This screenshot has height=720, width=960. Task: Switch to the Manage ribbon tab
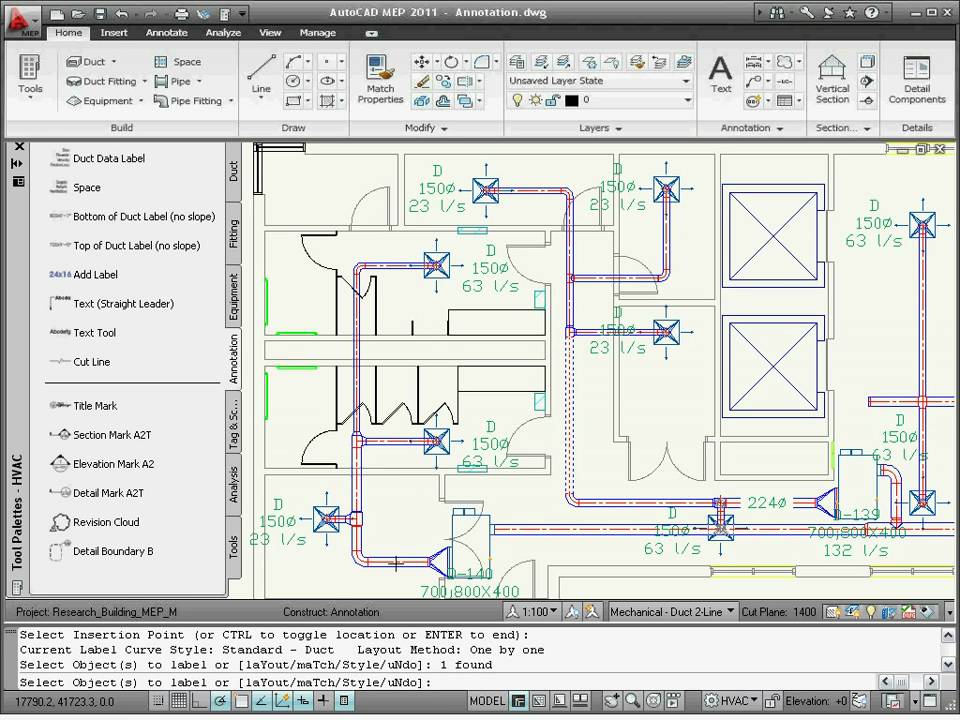(317, 33)
